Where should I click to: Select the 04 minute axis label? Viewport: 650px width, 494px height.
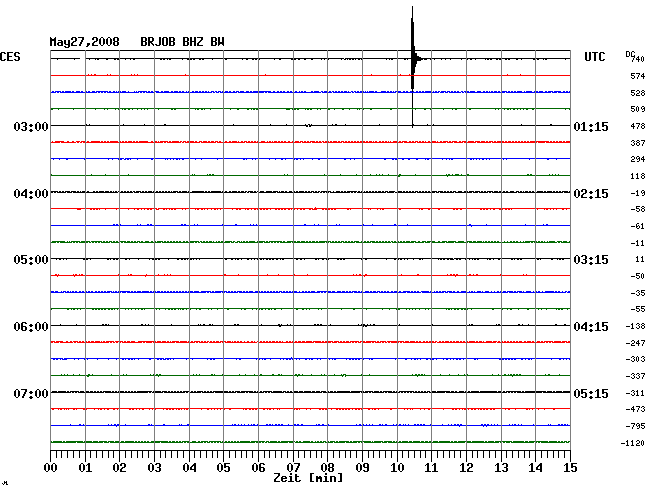pyautogui.click(x=189, y=468)
